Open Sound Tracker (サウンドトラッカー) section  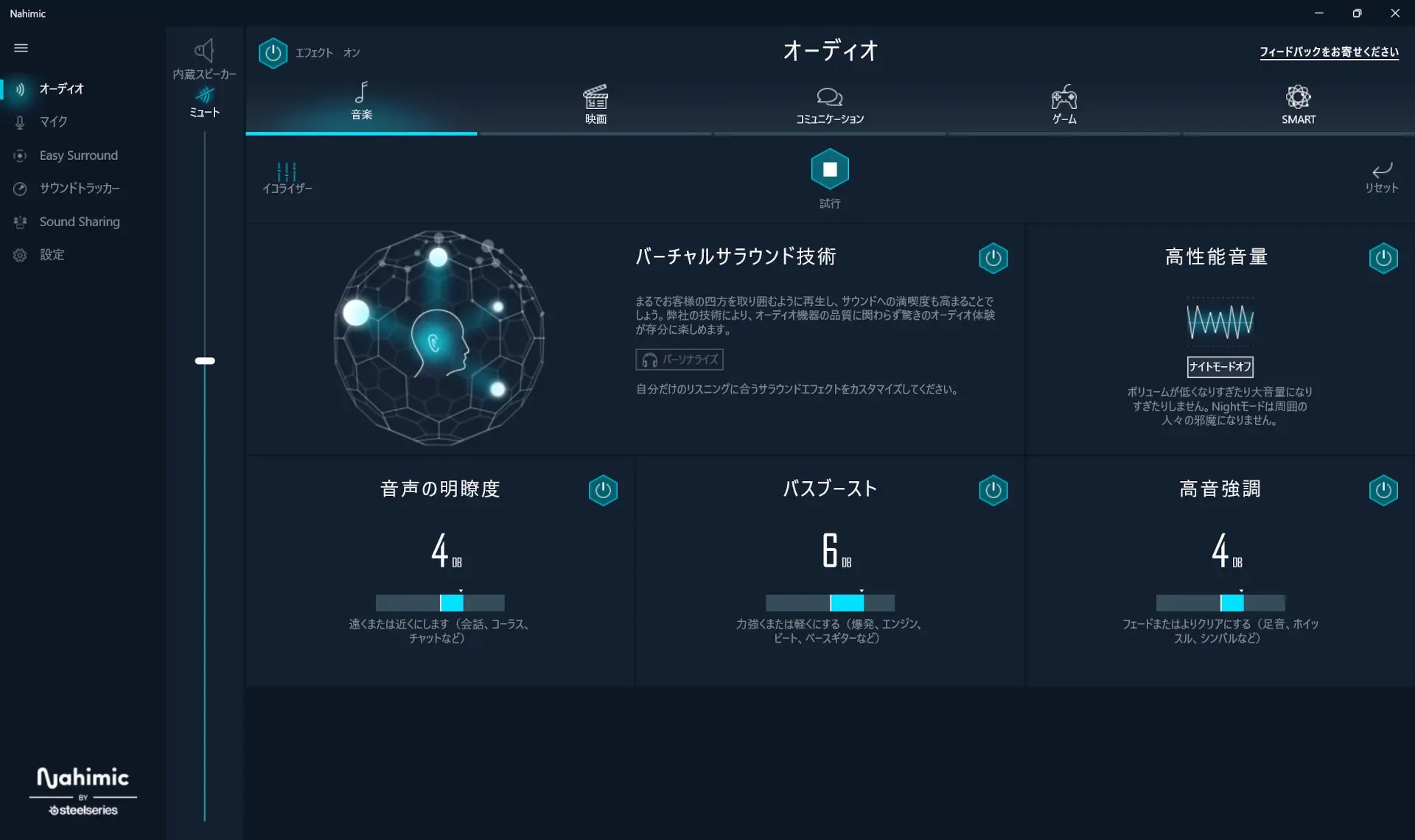point(79,189)
